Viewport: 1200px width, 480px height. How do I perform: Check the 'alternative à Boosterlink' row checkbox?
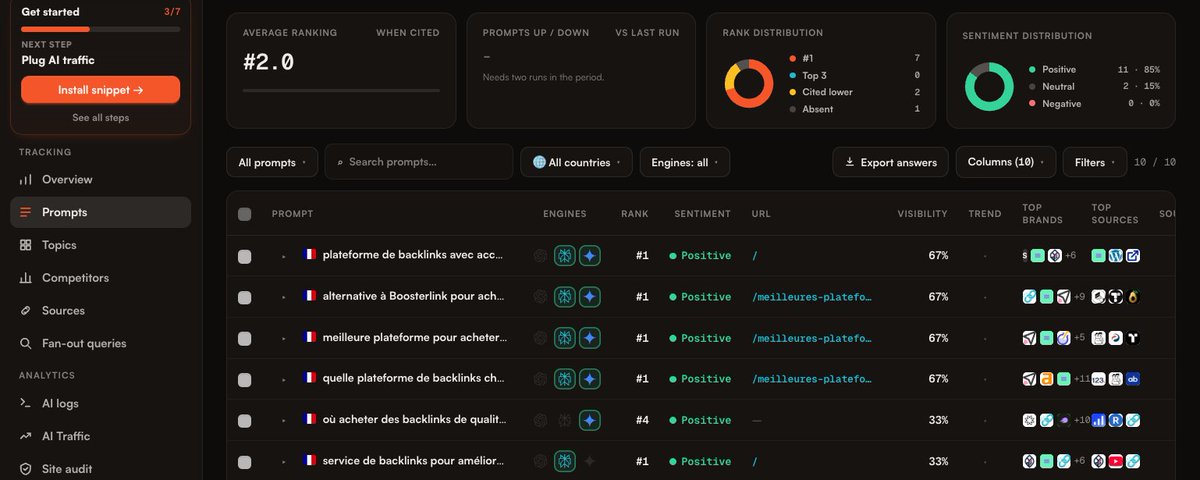pos(245,297)
